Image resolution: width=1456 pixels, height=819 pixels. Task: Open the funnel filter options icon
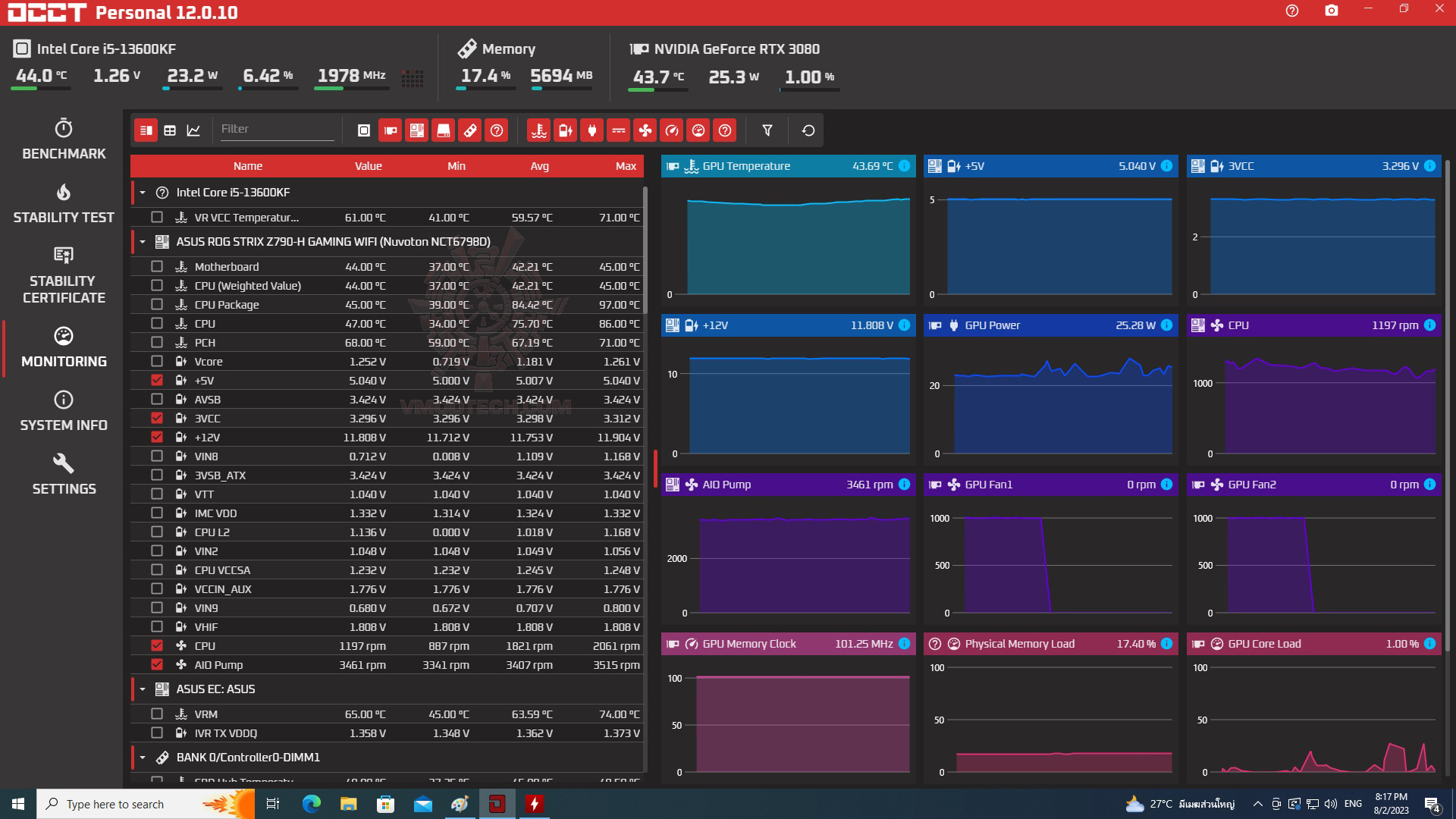(767, 130)
